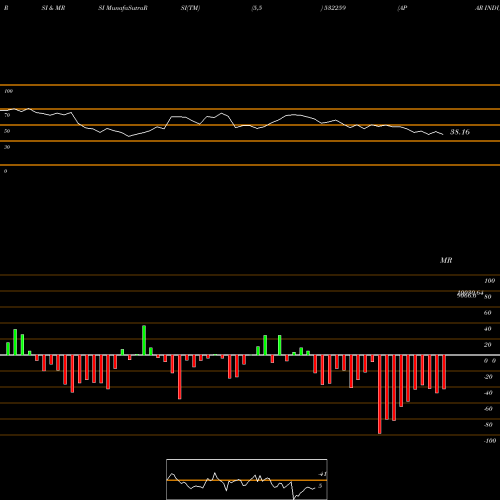Click 'SI MunafaSutraR' header text
500x500 pixels.
[x=123, y=8]
